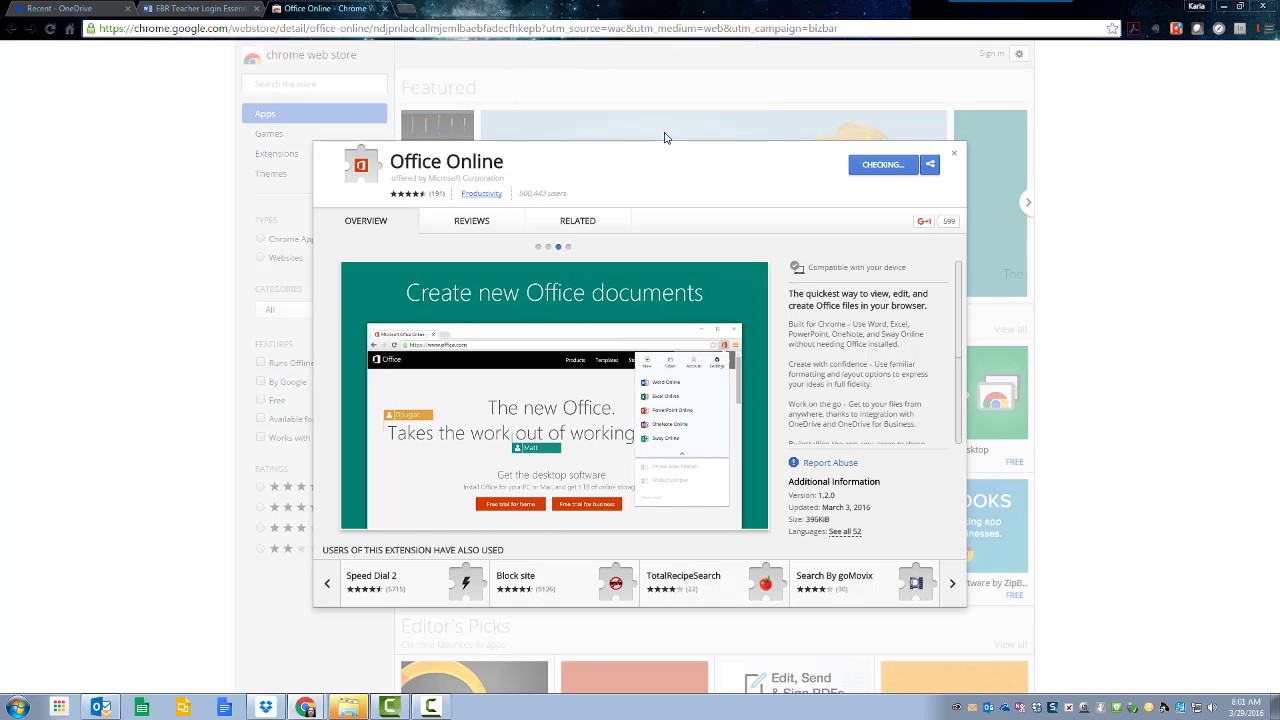Open Outlook from the taskbar
The width and height of the screenshot is (1280, 720).
click(101, 707)
